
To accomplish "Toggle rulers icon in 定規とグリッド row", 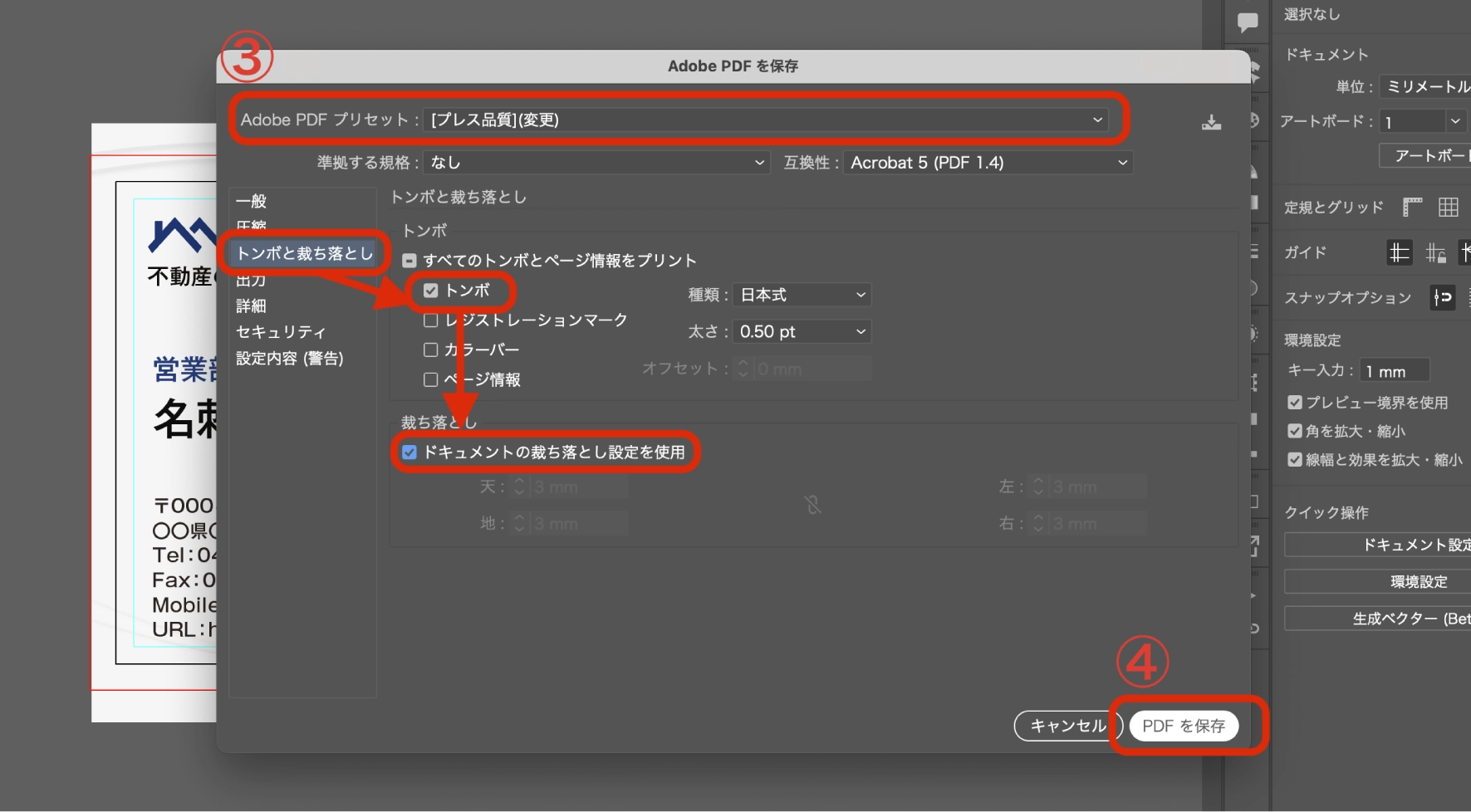I will coord(1412,207).
